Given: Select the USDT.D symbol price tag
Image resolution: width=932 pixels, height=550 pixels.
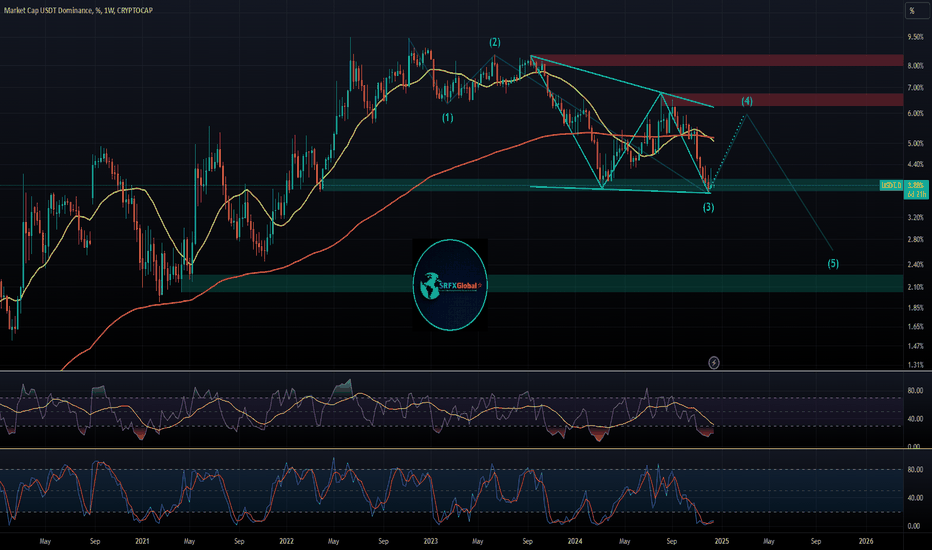Looking at the screenshot, I should (891, 186).
